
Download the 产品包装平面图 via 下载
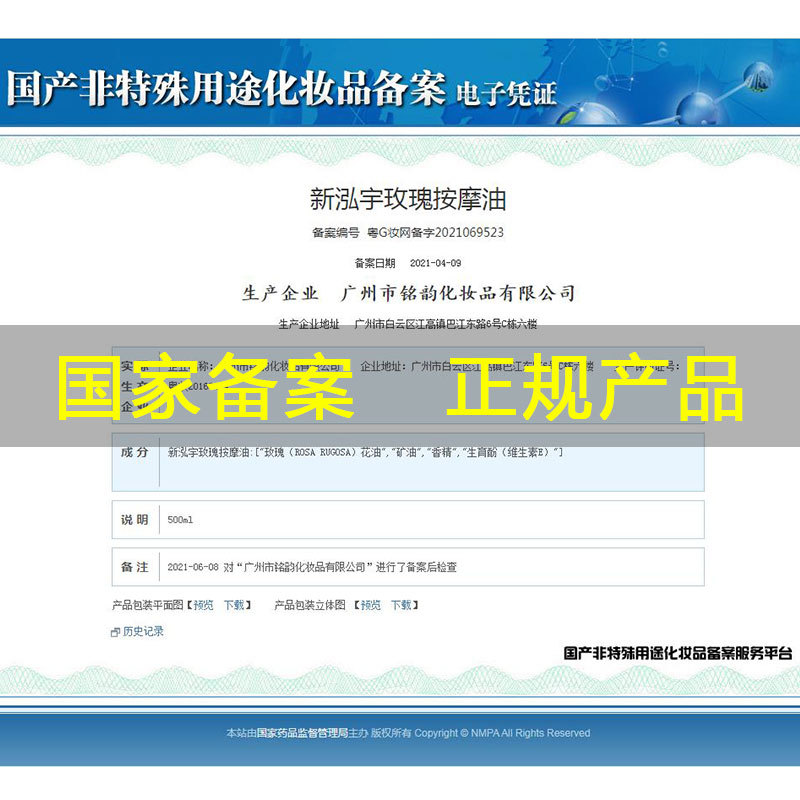pos(234,605)
